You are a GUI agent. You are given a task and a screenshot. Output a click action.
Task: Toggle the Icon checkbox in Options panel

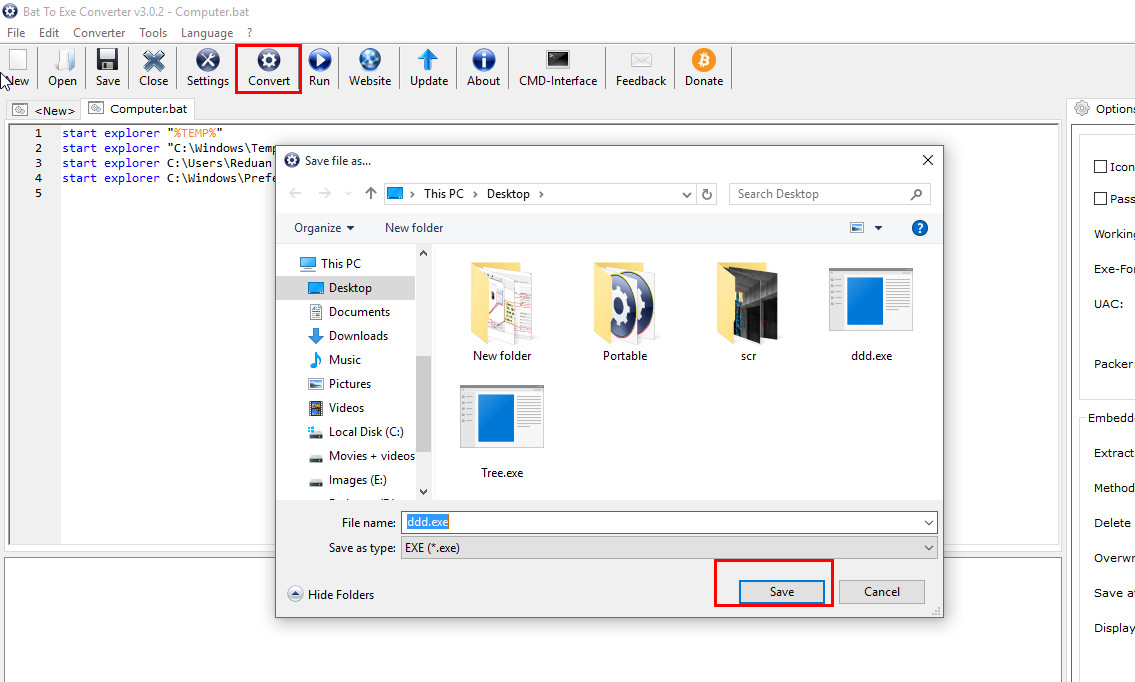pyautogui.click(x=1100, y=167)
